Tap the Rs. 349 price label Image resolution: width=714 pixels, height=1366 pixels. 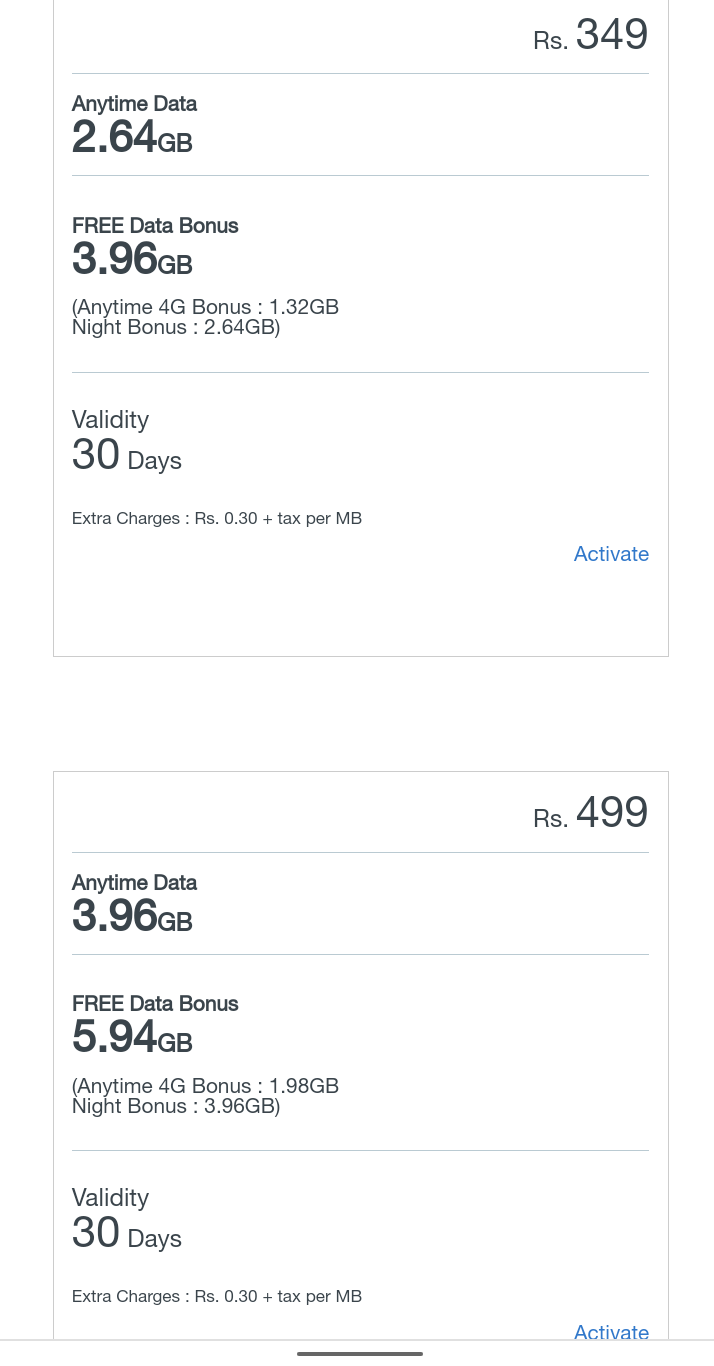click(591, 36)
